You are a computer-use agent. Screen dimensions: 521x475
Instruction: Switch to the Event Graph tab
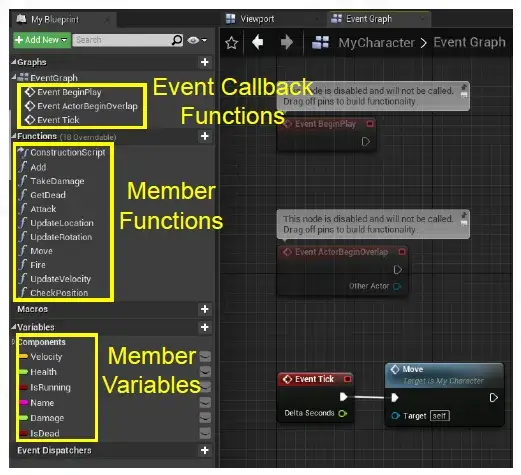pyautogui.click(x=368, y=19)
